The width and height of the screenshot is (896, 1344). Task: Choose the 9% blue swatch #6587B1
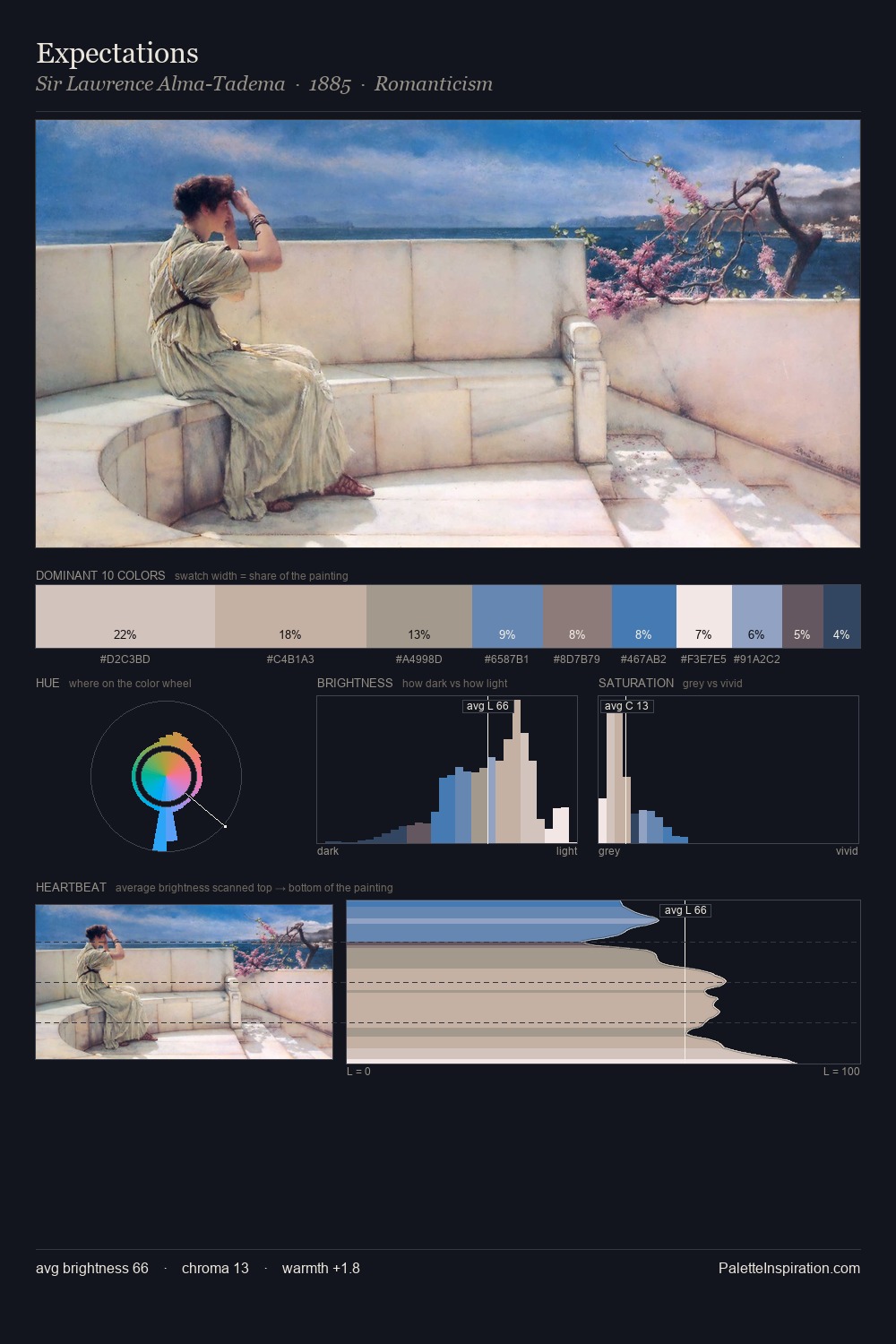point(507,616)
